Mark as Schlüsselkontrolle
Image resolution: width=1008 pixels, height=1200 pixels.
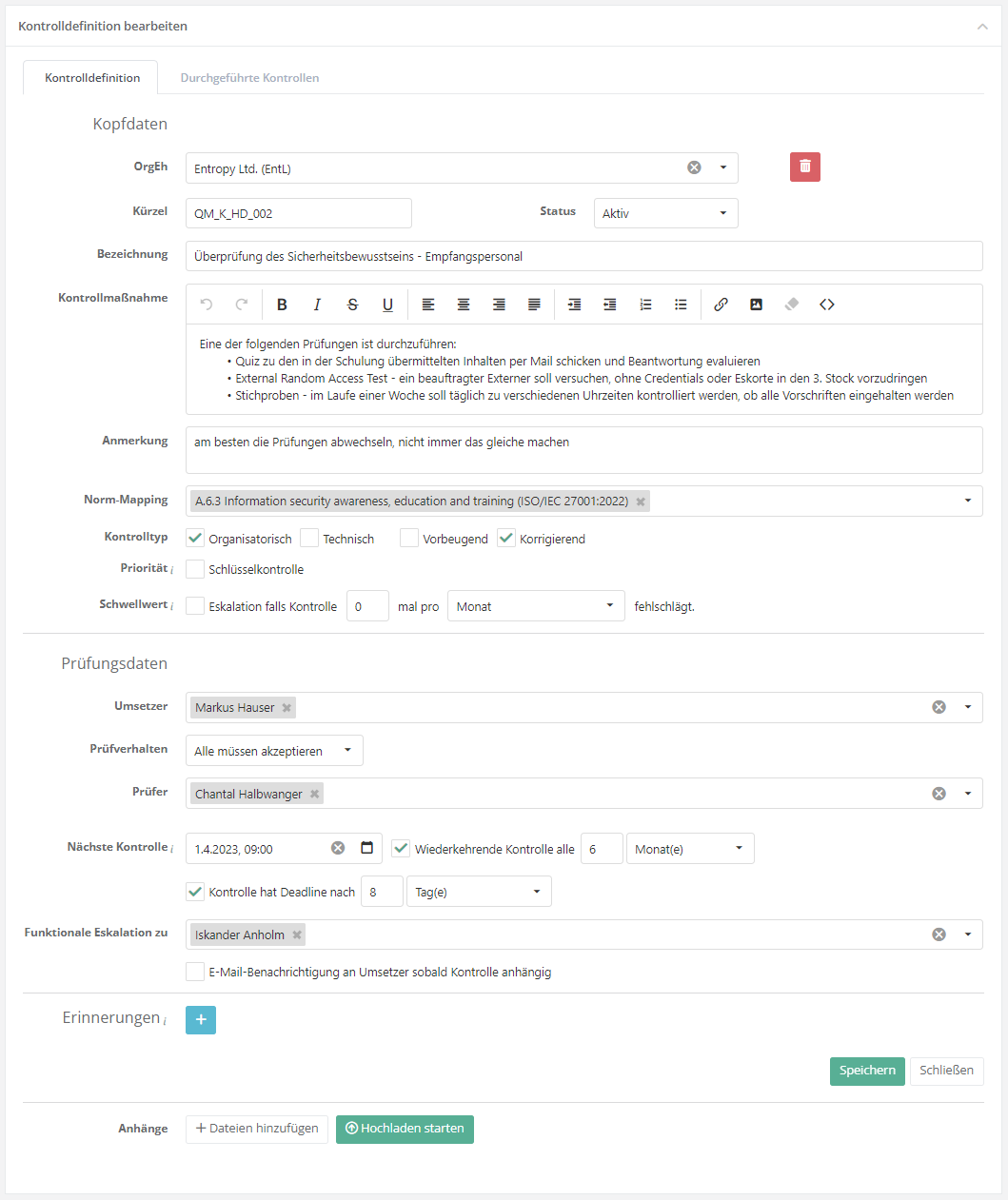[195, 569]
